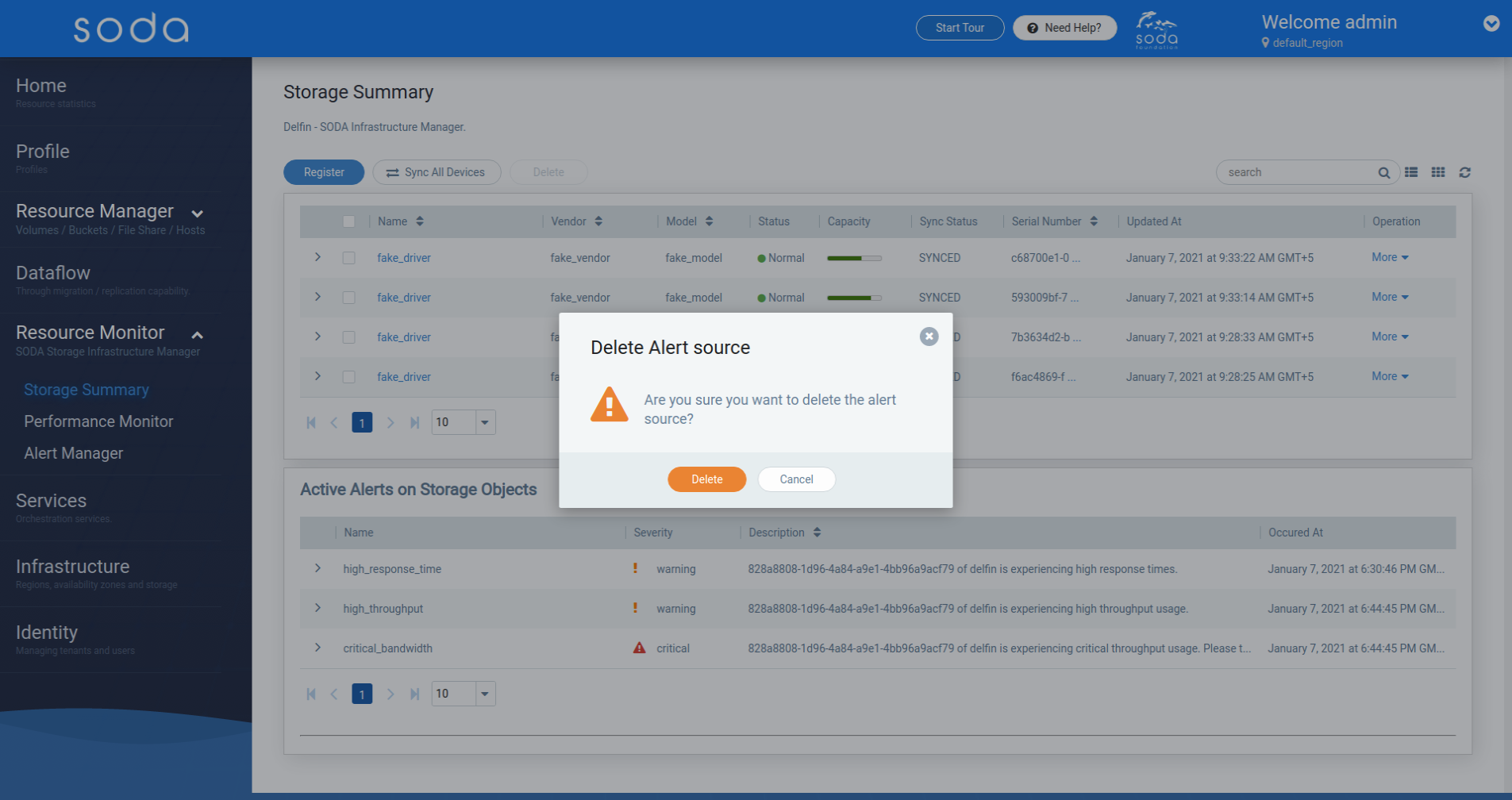Viewport: 1512px width, 800px height.
Task: Sort storage table by Vendor
Action: 598,221
